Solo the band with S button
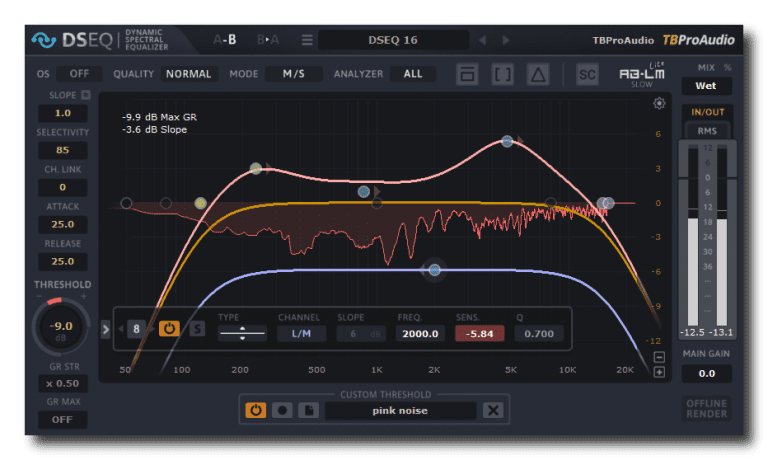768x460 pixels. coord(197,329)
